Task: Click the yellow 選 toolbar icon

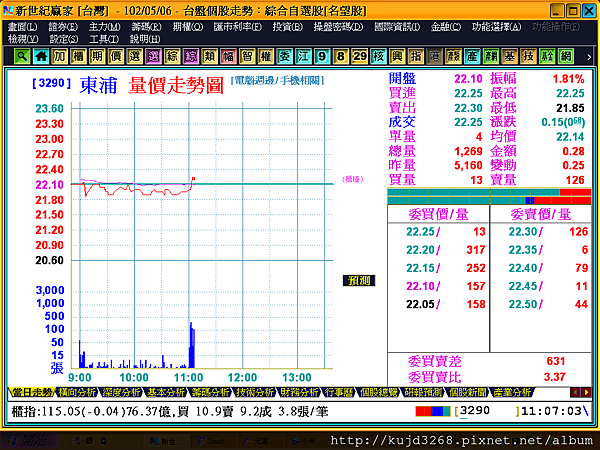Action: click(x=135, y=56)
